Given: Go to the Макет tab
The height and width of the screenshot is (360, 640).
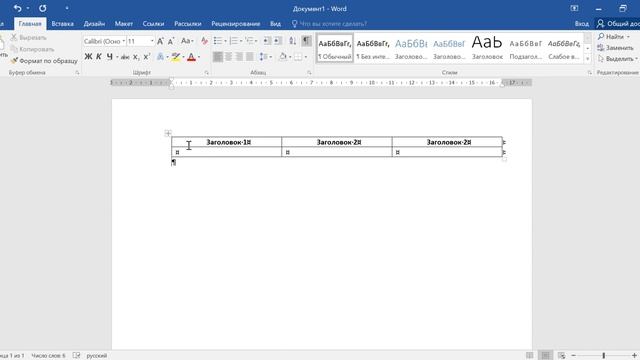Looking at the screenshot, I should (124, 24).
